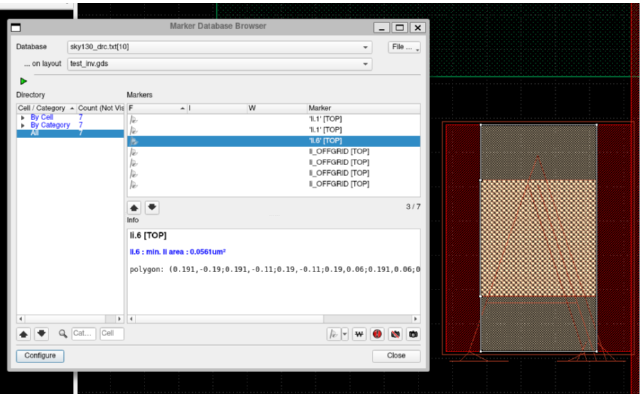This screenshot has height=394, width=640.
Task: Open the Database dropdown sky130_drc.txt[10]
Action: pyautogui.click(x=220, y=47)
